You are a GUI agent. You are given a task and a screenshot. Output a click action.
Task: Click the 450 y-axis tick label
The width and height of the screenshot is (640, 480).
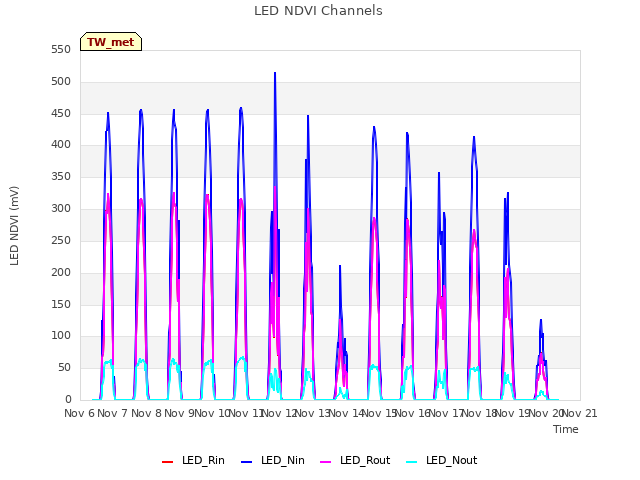tap(61, 113)
